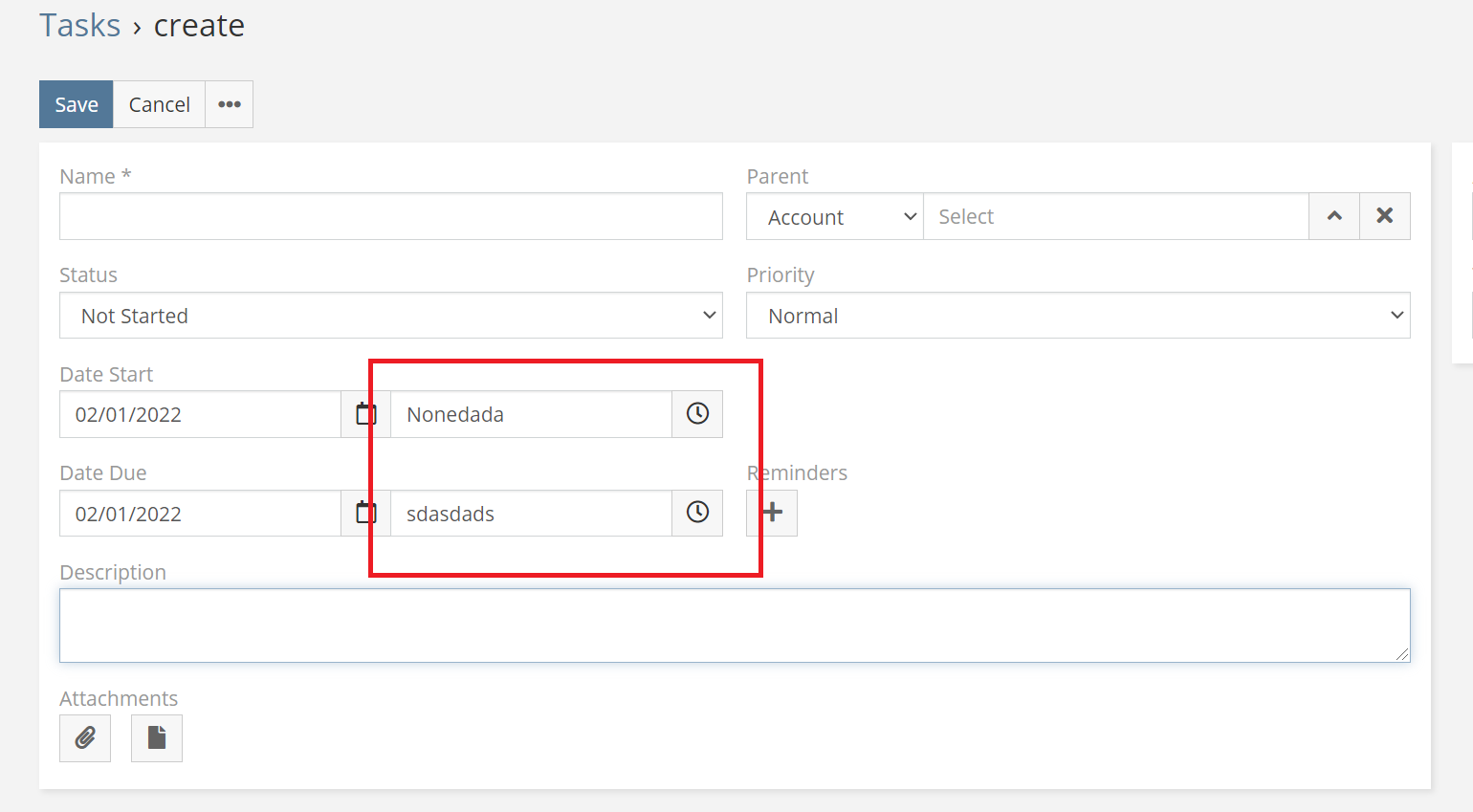1473x812 pixels.
Task: Clear the Parent selection with the X icon
Action: coord(1384,216)
